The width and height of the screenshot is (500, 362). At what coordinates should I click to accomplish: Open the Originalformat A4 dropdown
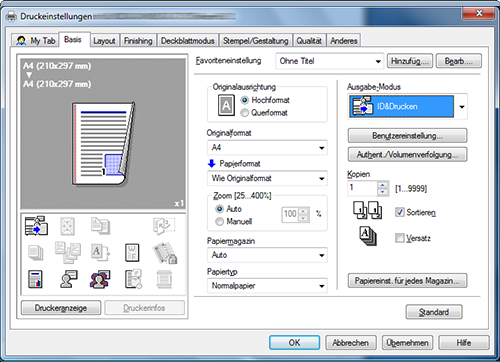pyautogui.click(x=267, y=148)
